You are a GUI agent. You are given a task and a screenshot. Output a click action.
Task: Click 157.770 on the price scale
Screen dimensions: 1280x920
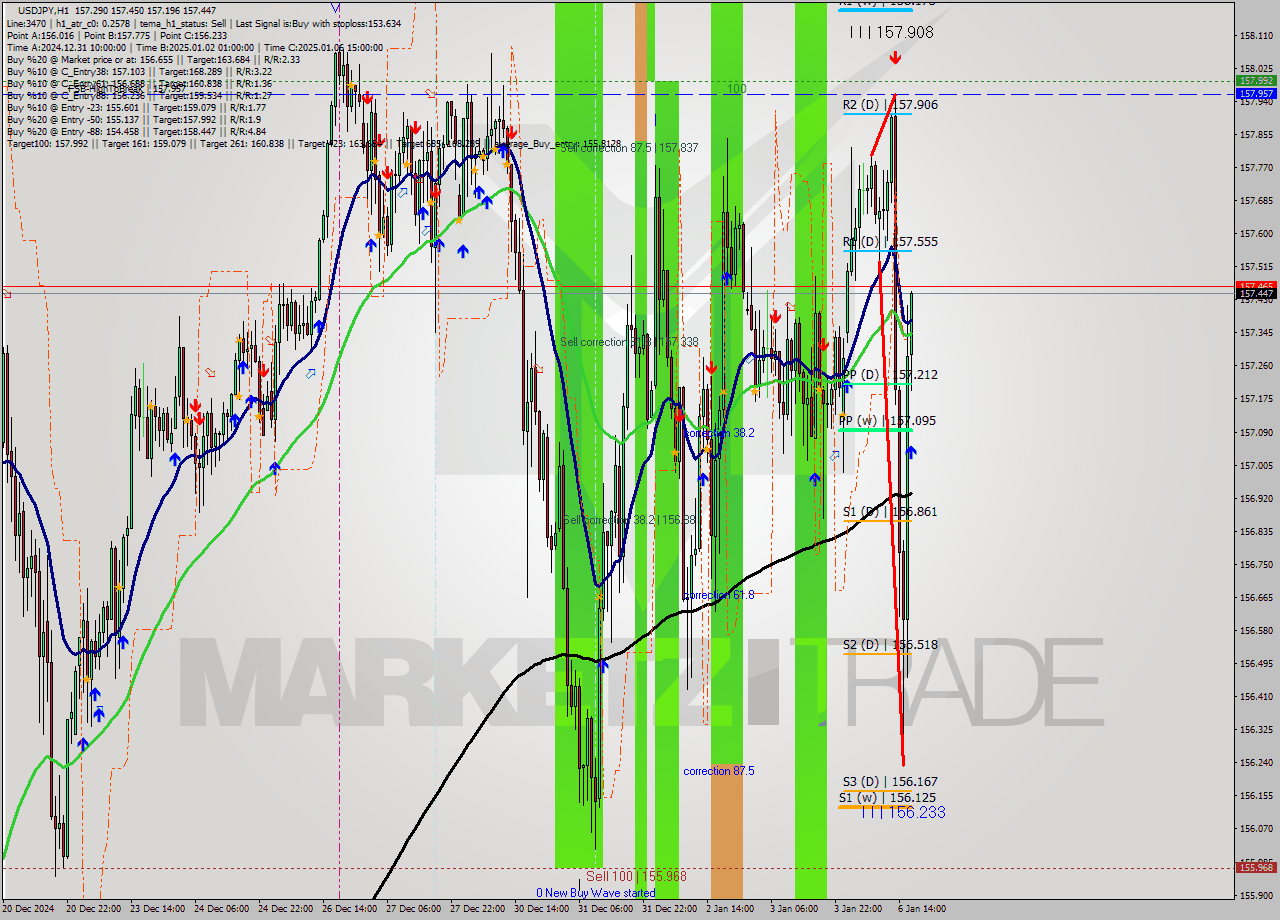(1256, 167)
